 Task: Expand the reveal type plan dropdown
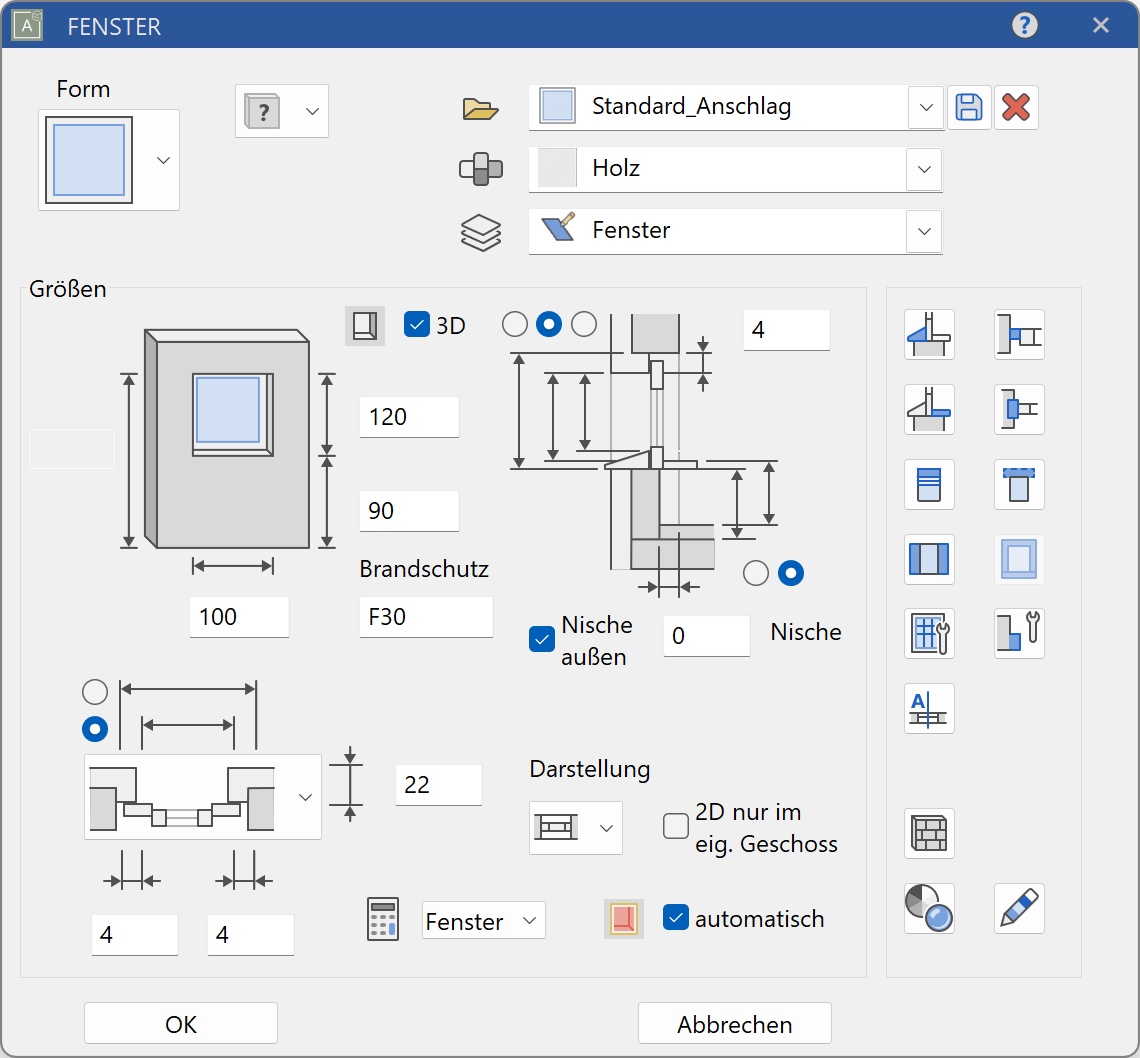pos(305,797)
